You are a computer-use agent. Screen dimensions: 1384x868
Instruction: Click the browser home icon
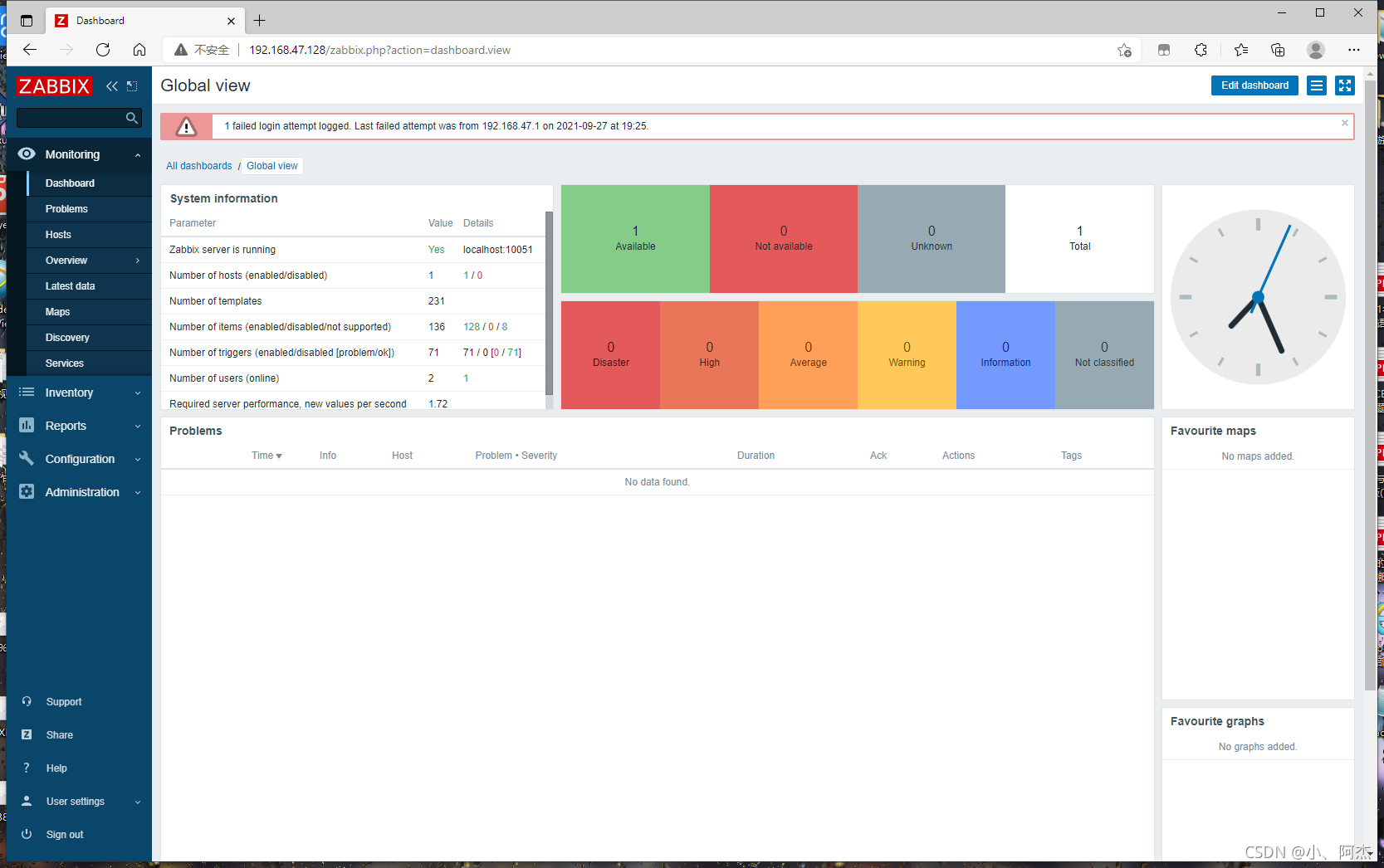tap(139, 50)
